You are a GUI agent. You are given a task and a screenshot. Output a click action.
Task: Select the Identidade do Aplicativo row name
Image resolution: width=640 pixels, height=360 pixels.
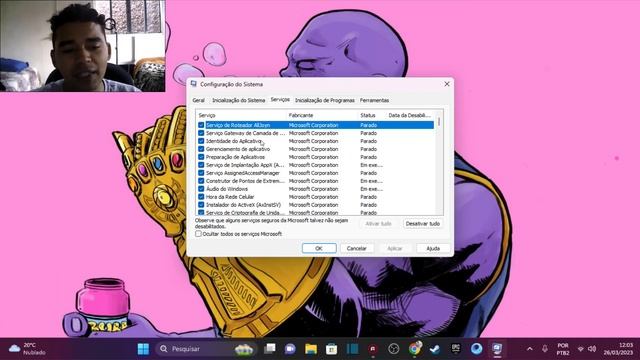(x=233, y=141)
